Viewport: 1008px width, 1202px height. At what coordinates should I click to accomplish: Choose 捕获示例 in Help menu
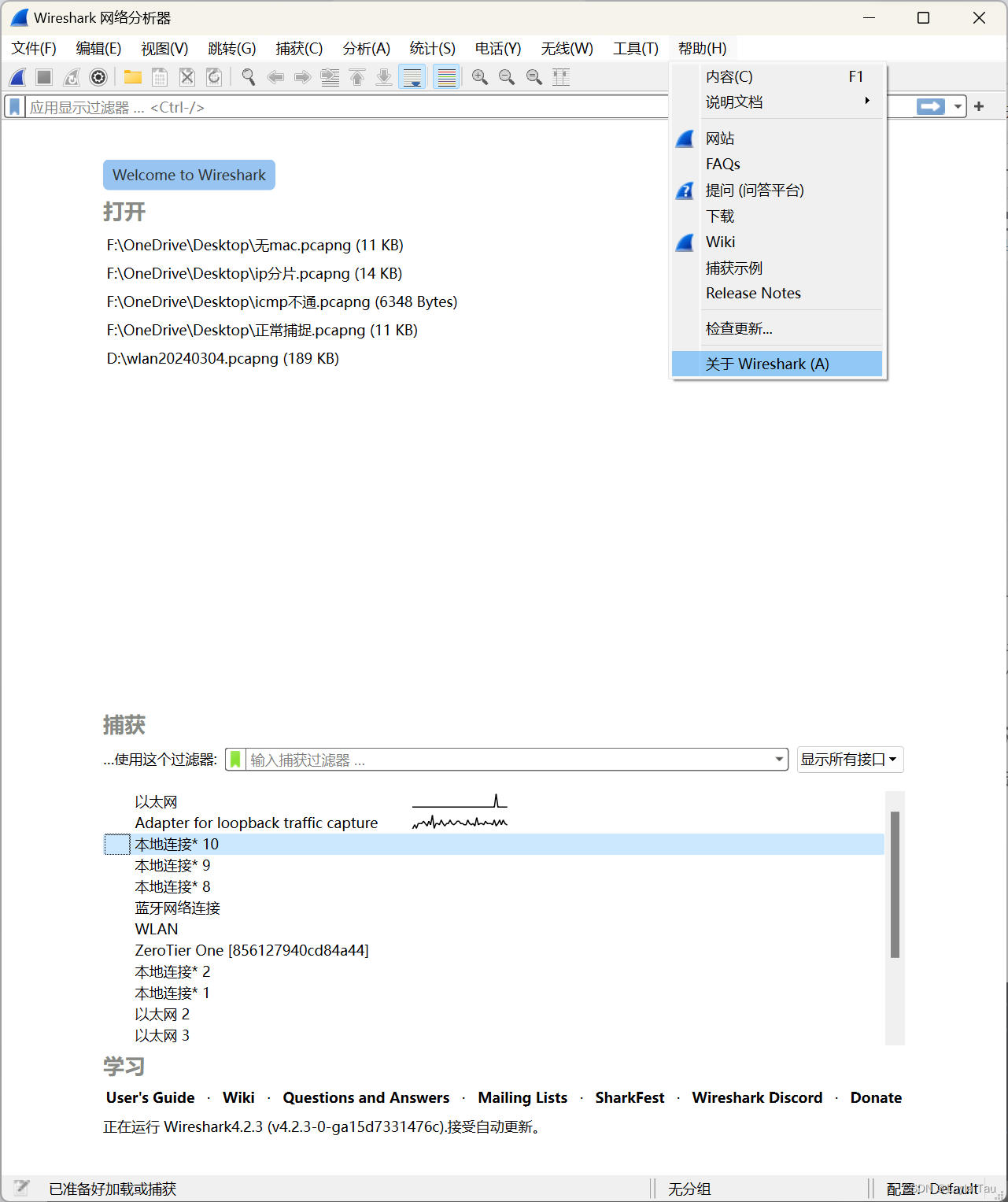pyautogui.click(x=777, y=268)
